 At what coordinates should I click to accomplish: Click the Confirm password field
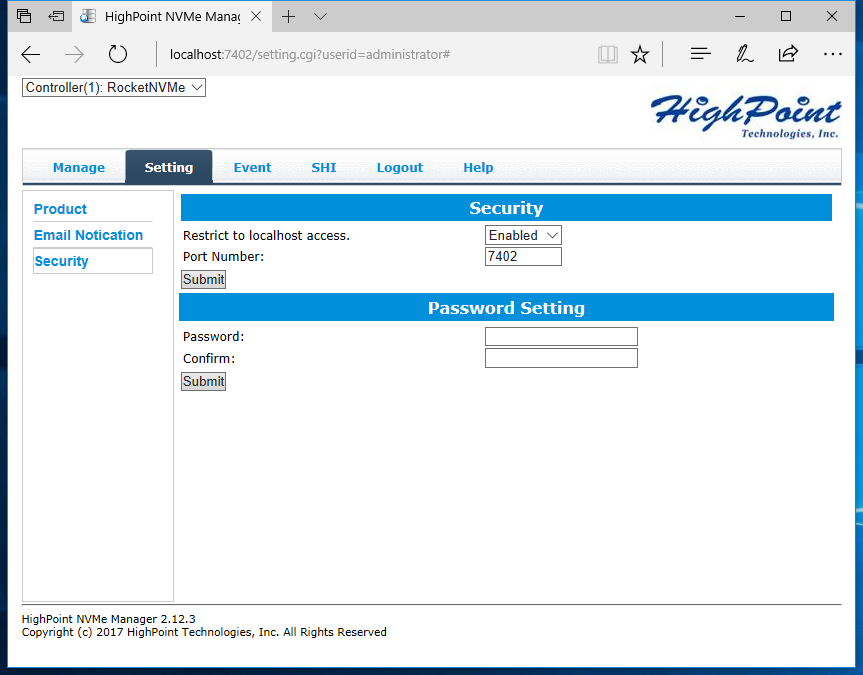coord(561,358)
